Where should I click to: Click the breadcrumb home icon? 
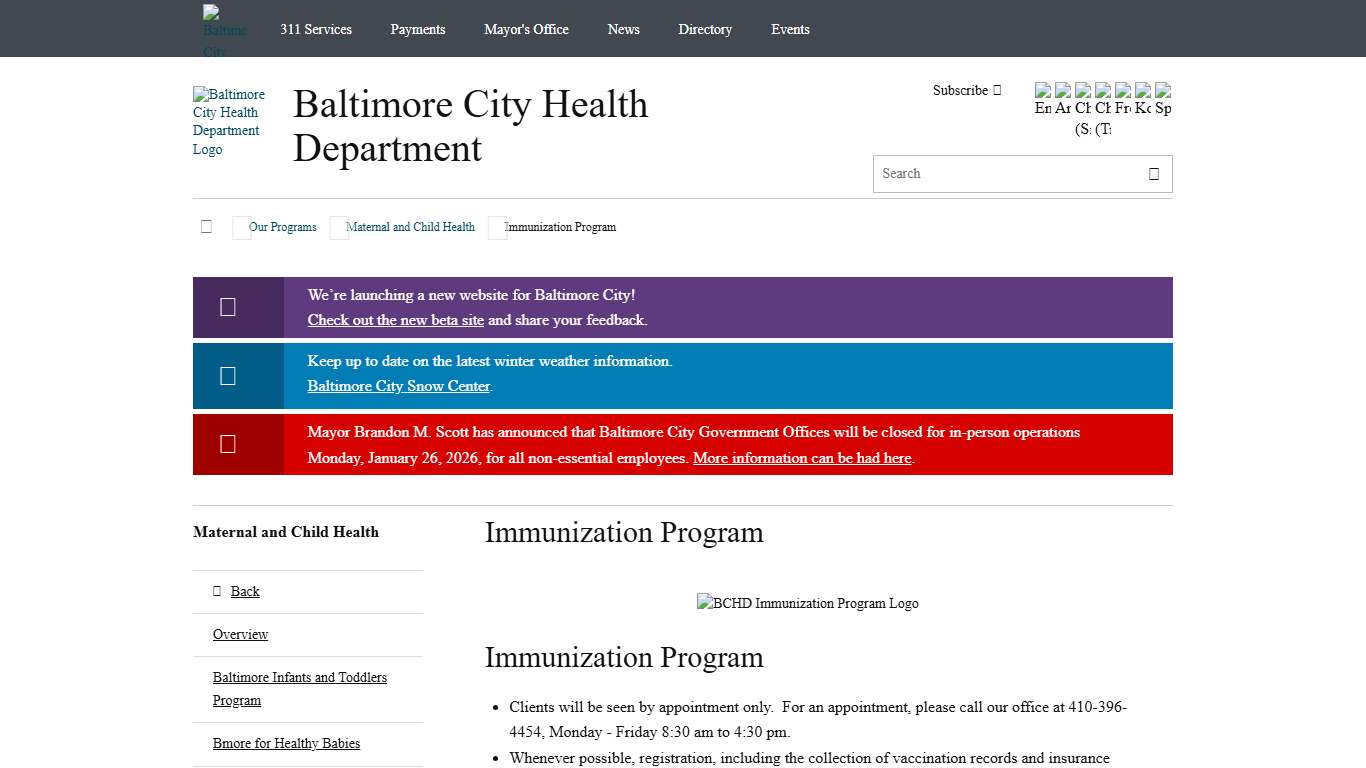coord(206,226)
